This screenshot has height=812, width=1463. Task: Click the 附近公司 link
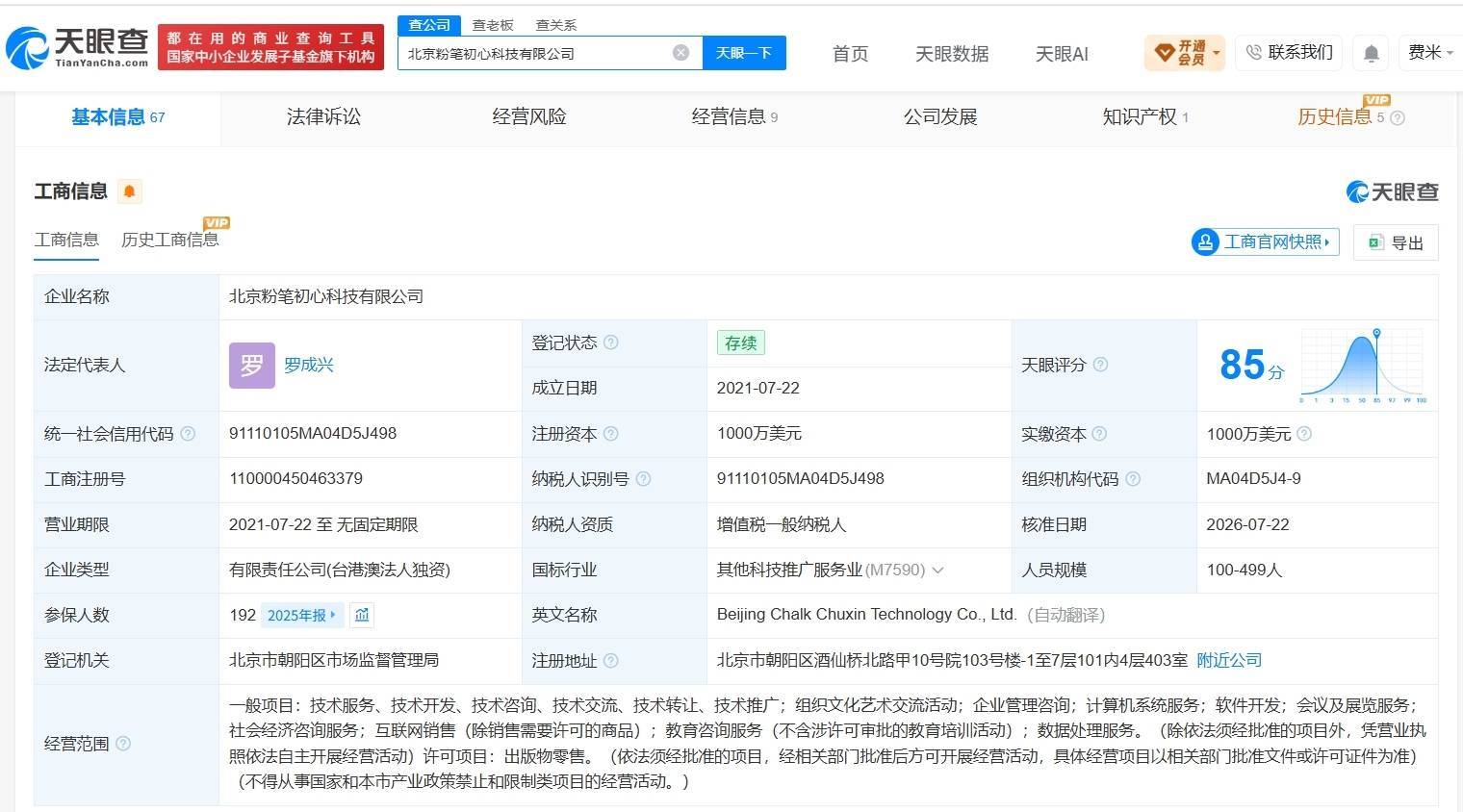click(x=1229, y=661)
